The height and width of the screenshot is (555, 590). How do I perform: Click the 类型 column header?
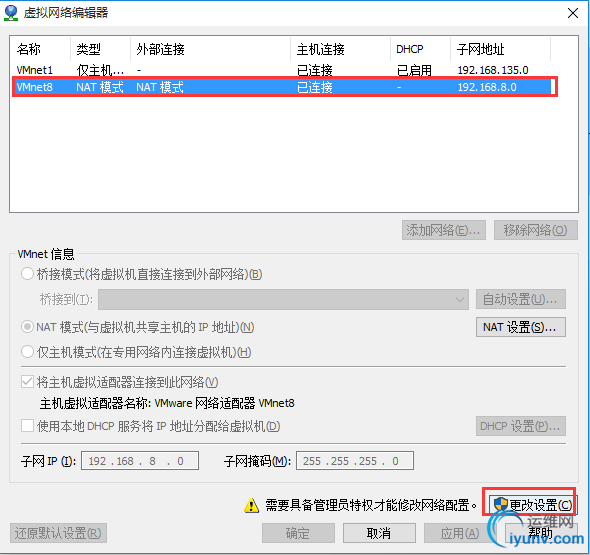[x=100, y=49]
